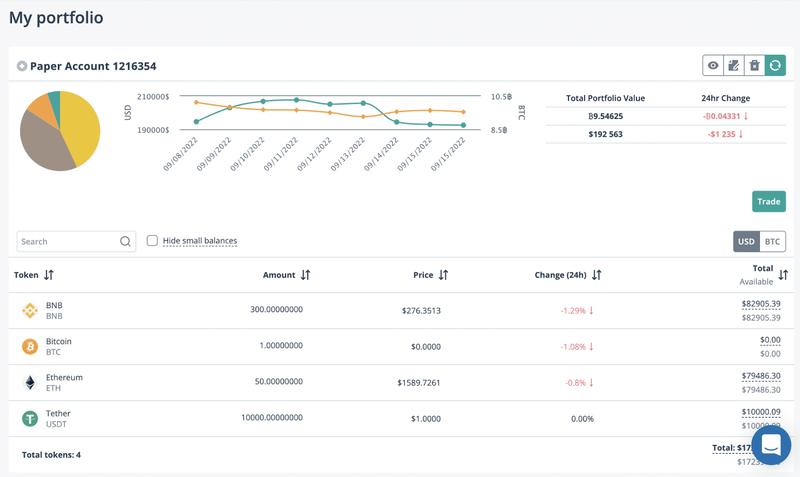Click the Tether coin icon
This screenshot has height=477, width=800.
point(30,419)
